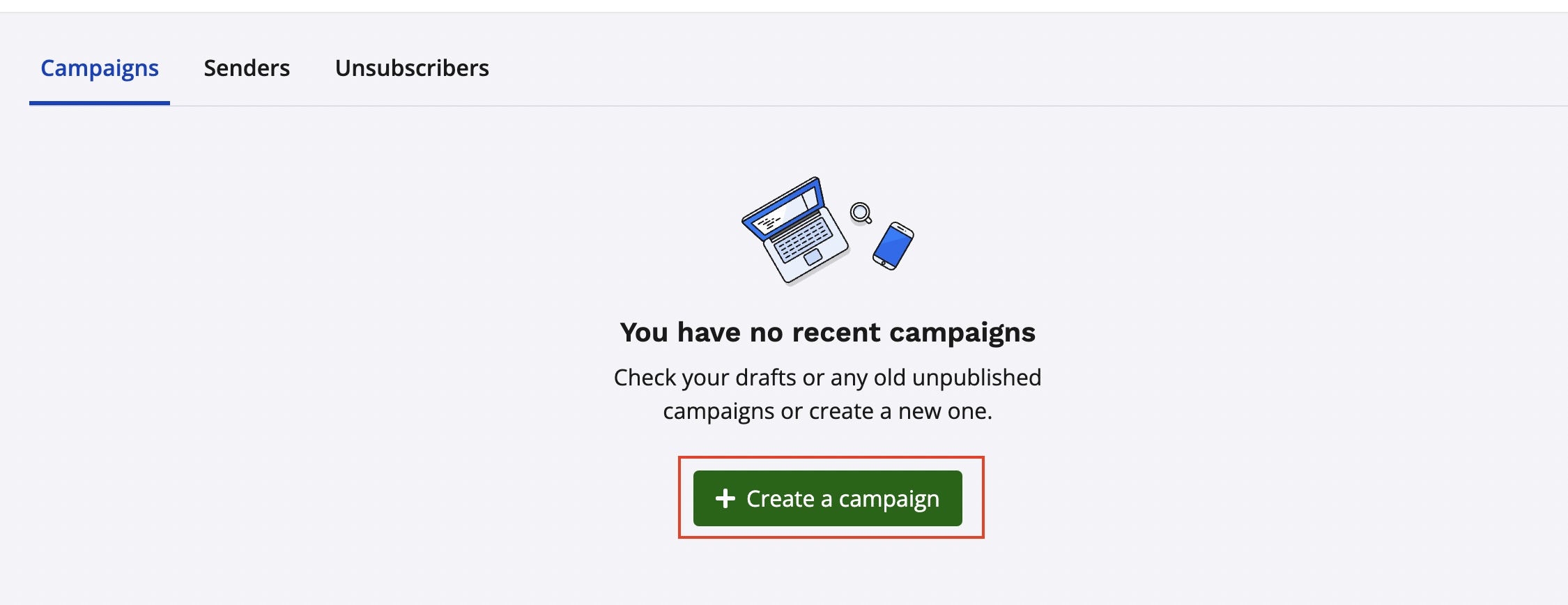1568x605 pixels.
Task: Click the word "campaign" on the green button
Action: [x=889, y=499]
